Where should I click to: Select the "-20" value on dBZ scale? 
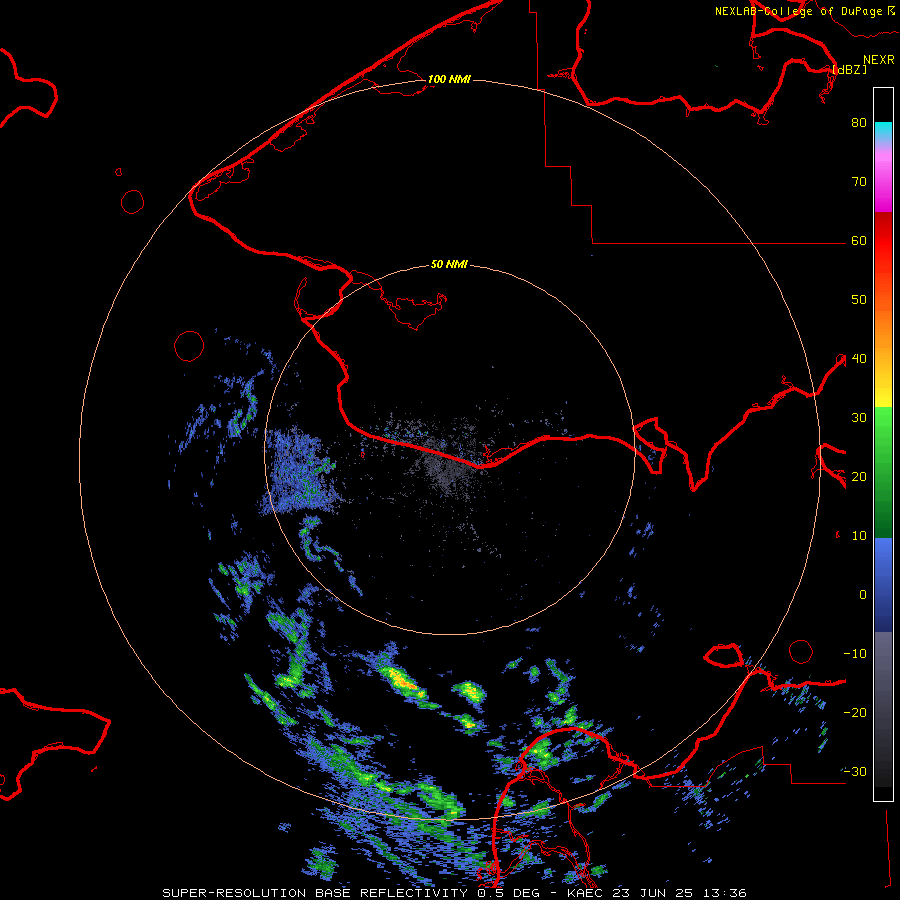[x=856, y=713]
